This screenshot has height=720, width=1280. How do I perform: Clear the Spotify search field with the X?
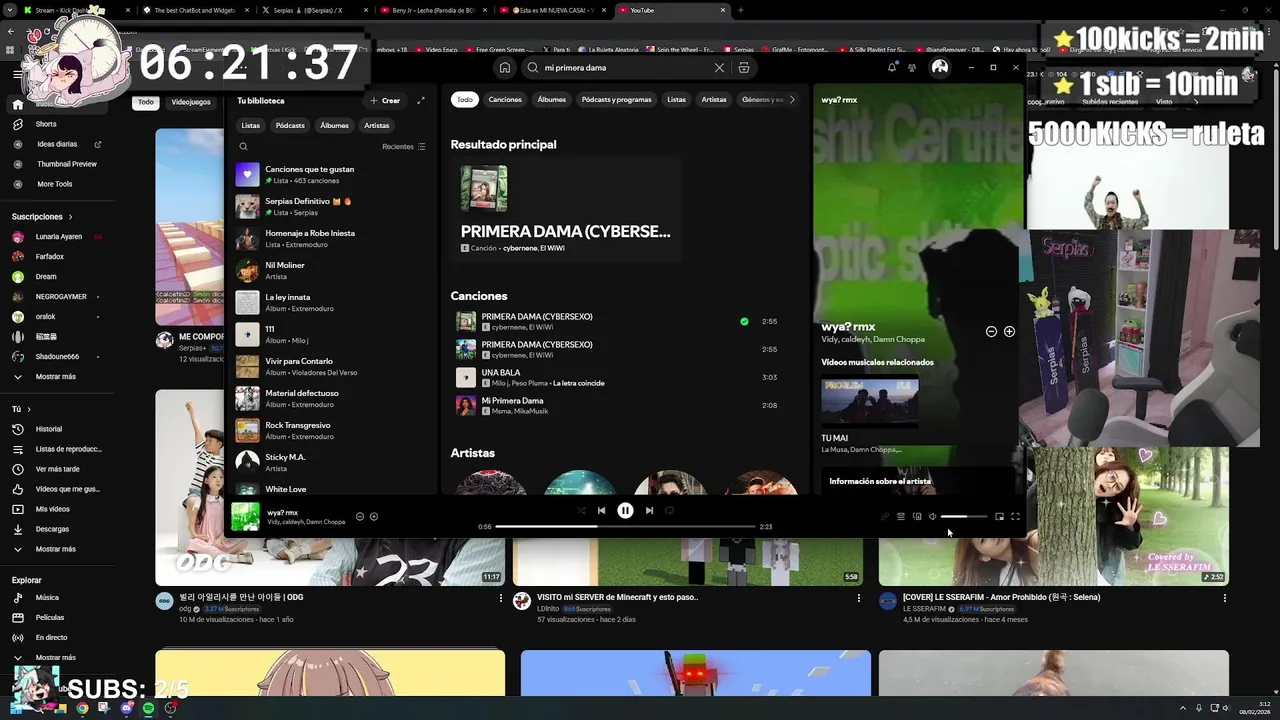719,68
